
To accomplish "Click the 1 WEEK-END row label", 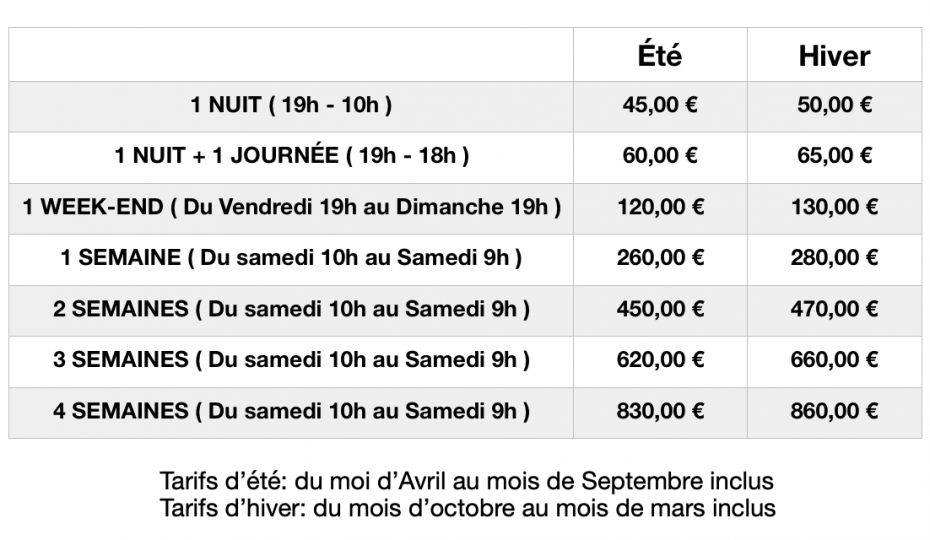I will pos(291,207).
